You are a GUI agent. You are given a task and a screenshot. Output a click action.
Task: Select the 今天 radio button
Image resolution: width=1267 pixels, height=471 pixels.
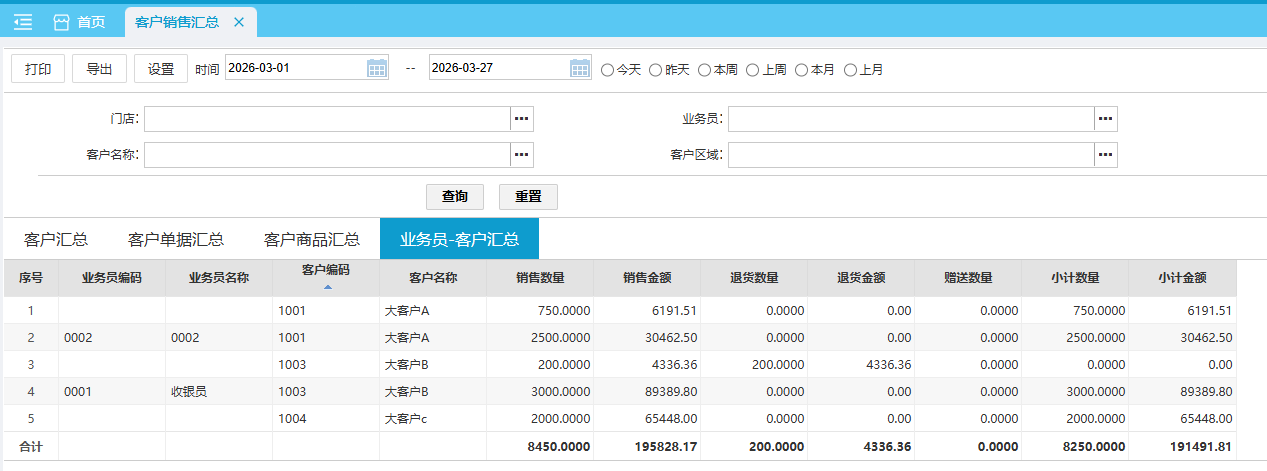(607, 70)
